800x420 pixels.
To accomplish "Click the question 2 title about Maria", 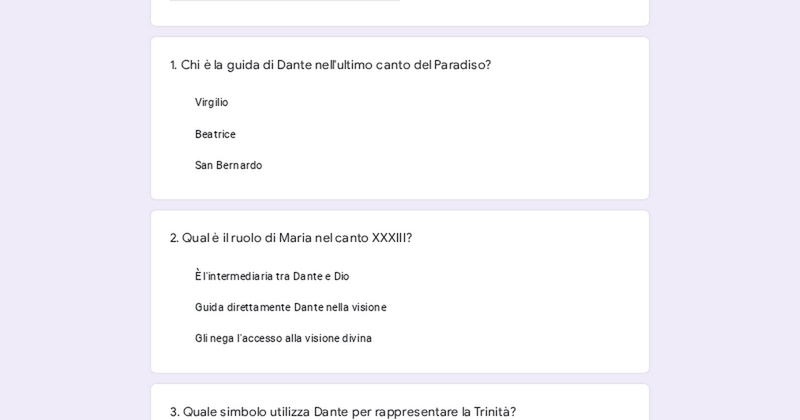I will click(290, 238).
